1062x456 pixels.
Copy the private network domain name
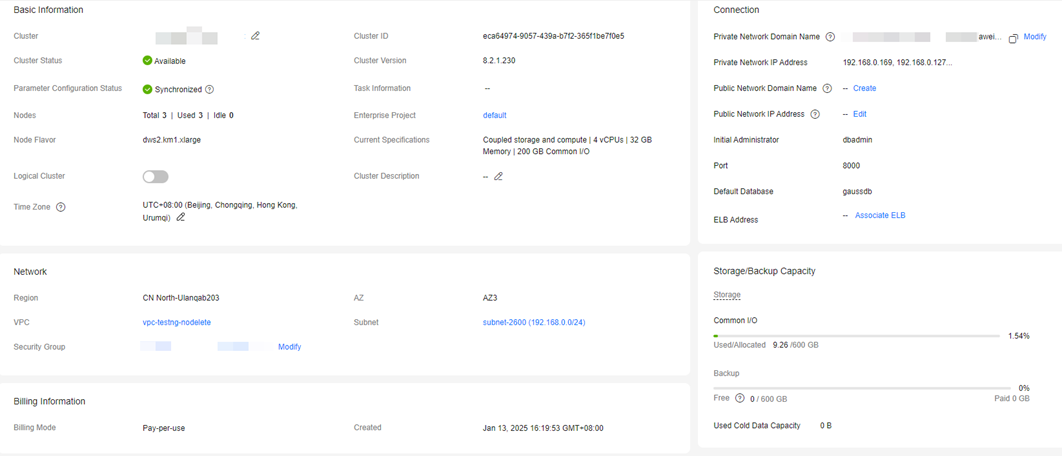(x=1013, y=38)
